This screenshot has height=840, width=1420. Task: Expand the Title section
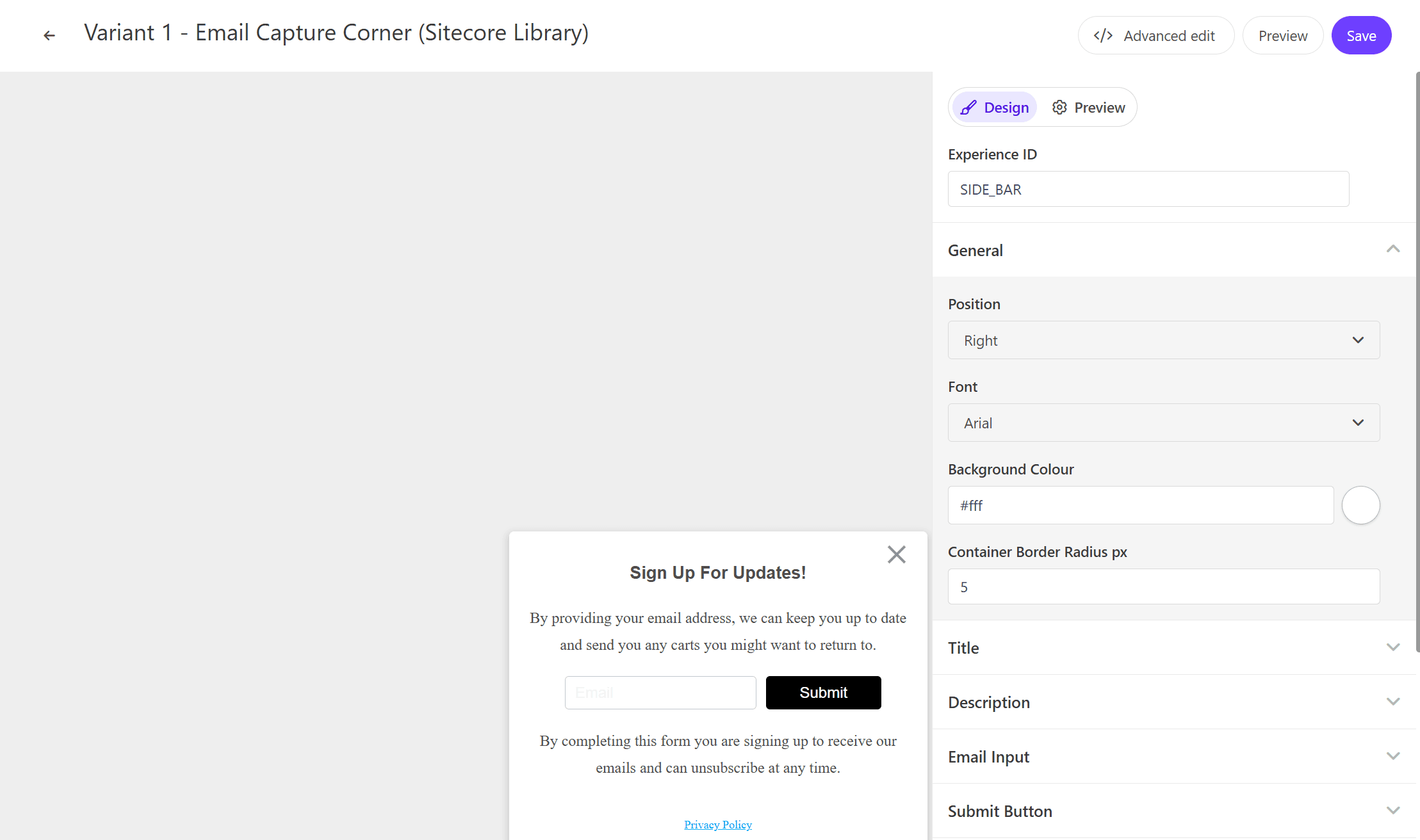click(1392, 647)
